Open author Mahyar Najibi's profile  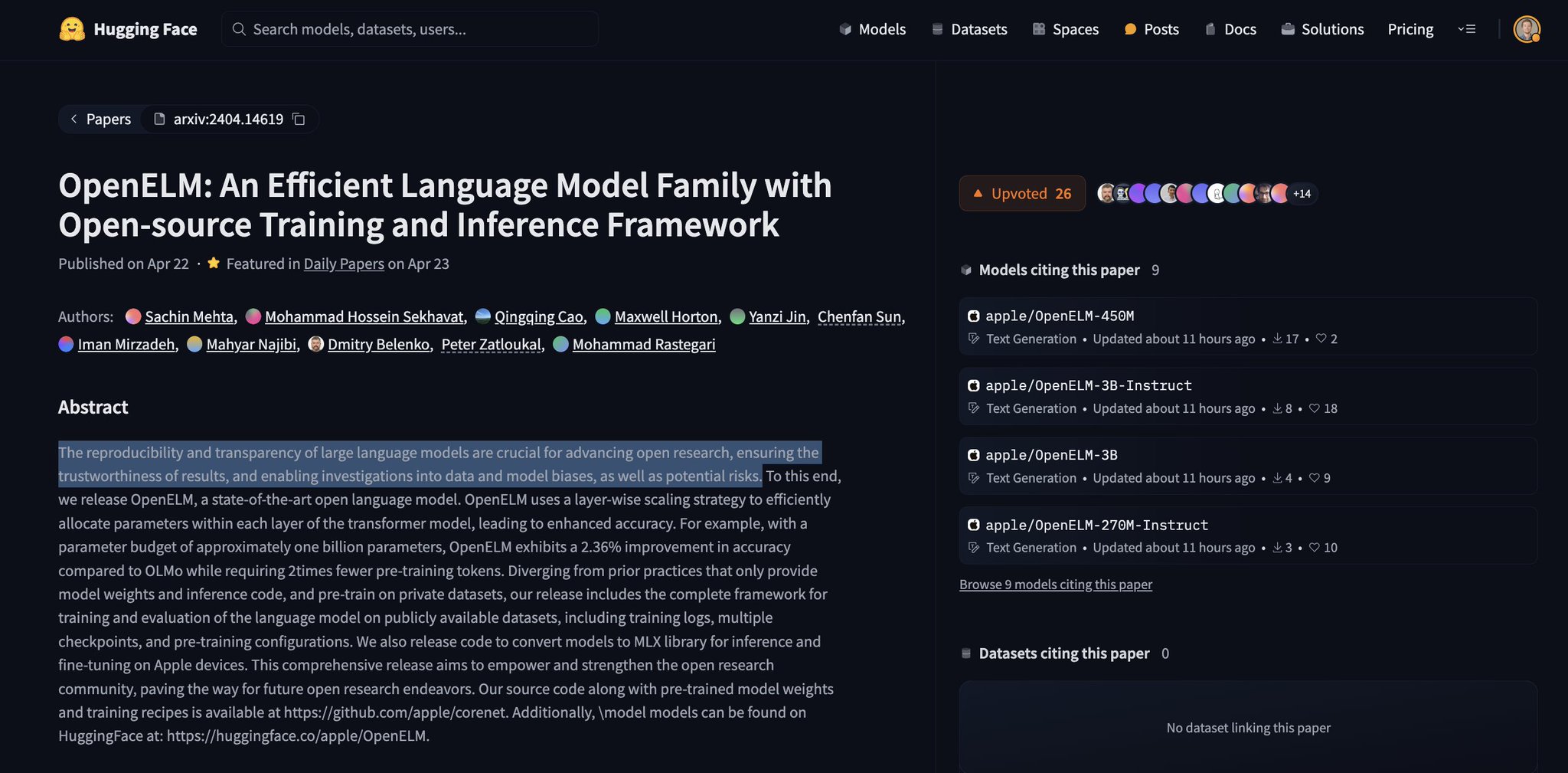tap(251, 344)
